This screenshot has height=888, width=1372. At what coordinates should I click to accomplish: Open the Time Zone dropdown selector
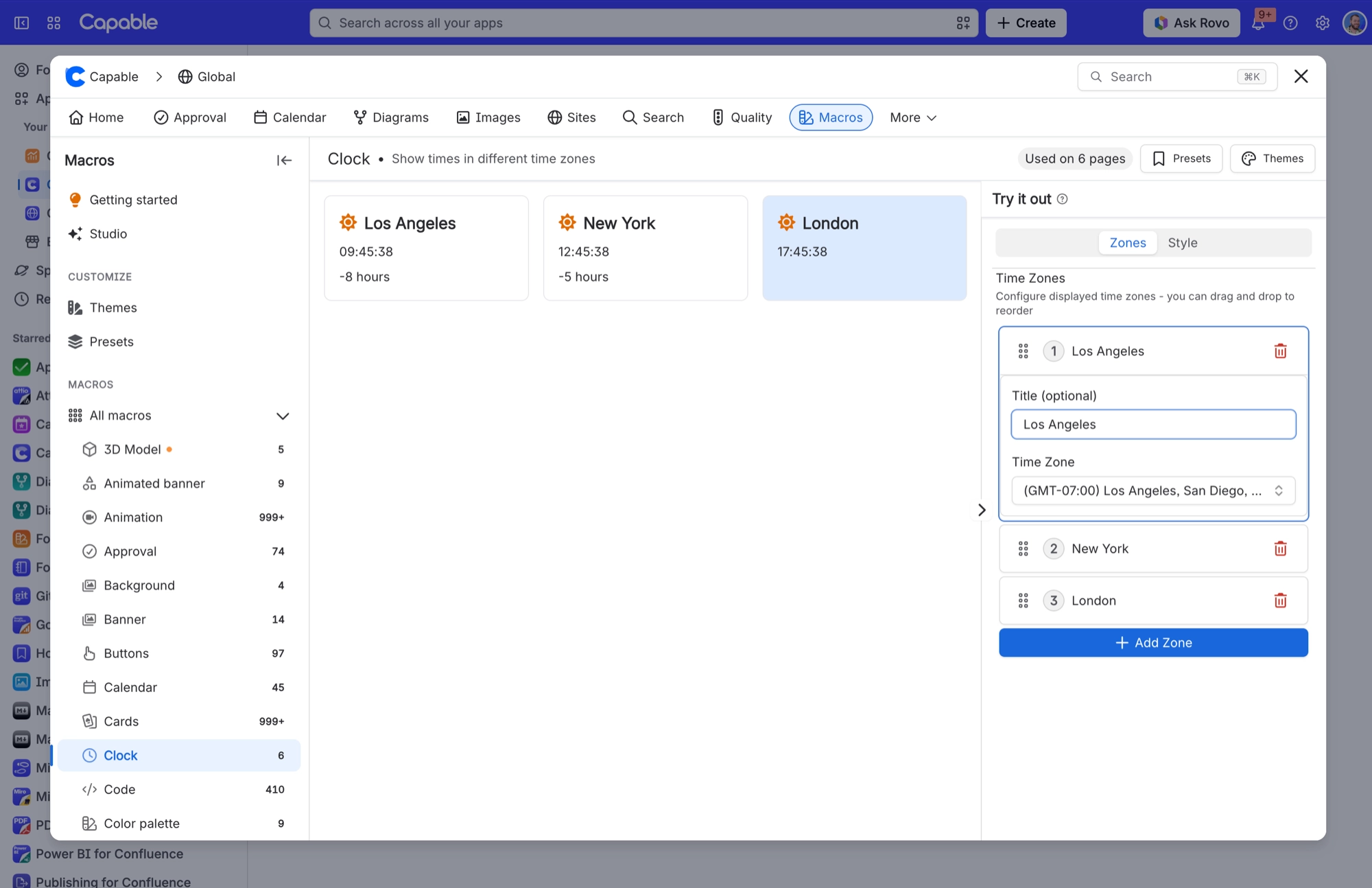(x=1153, y=491)
